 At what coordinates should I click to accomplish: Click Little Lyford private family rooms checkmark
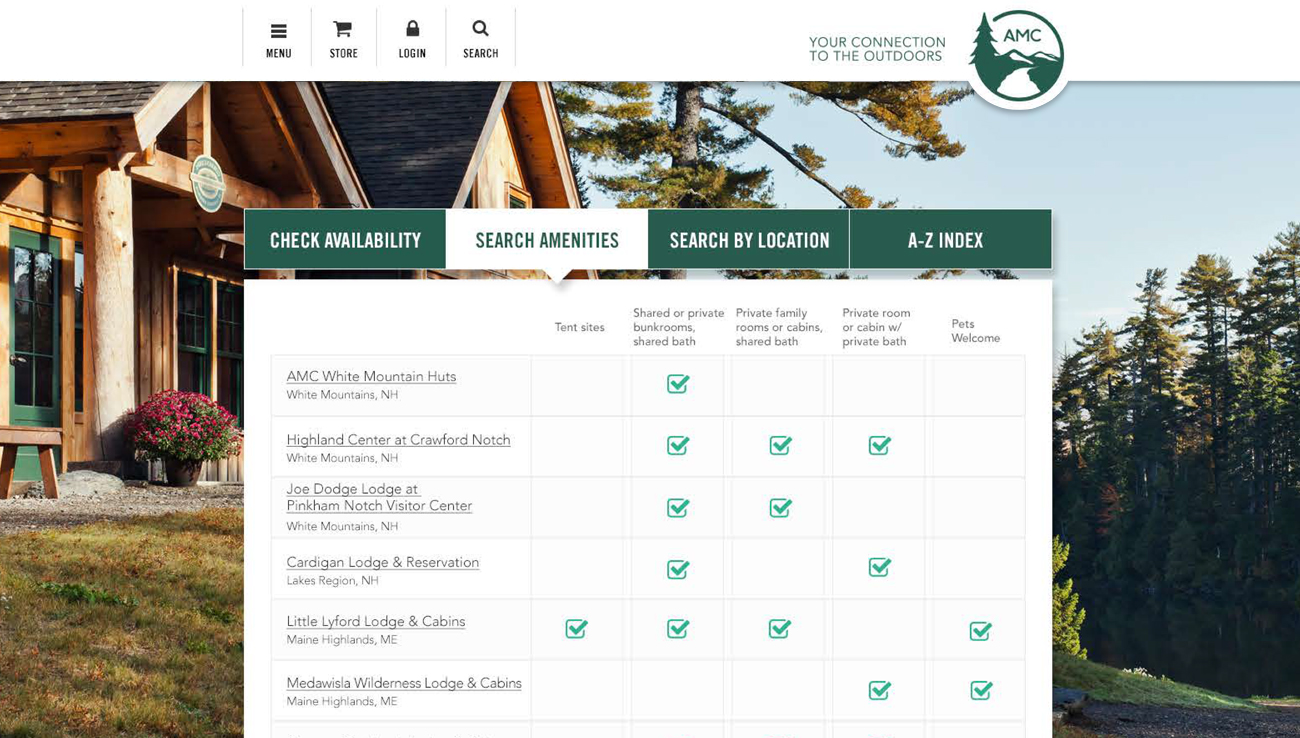tap(780, 628)
